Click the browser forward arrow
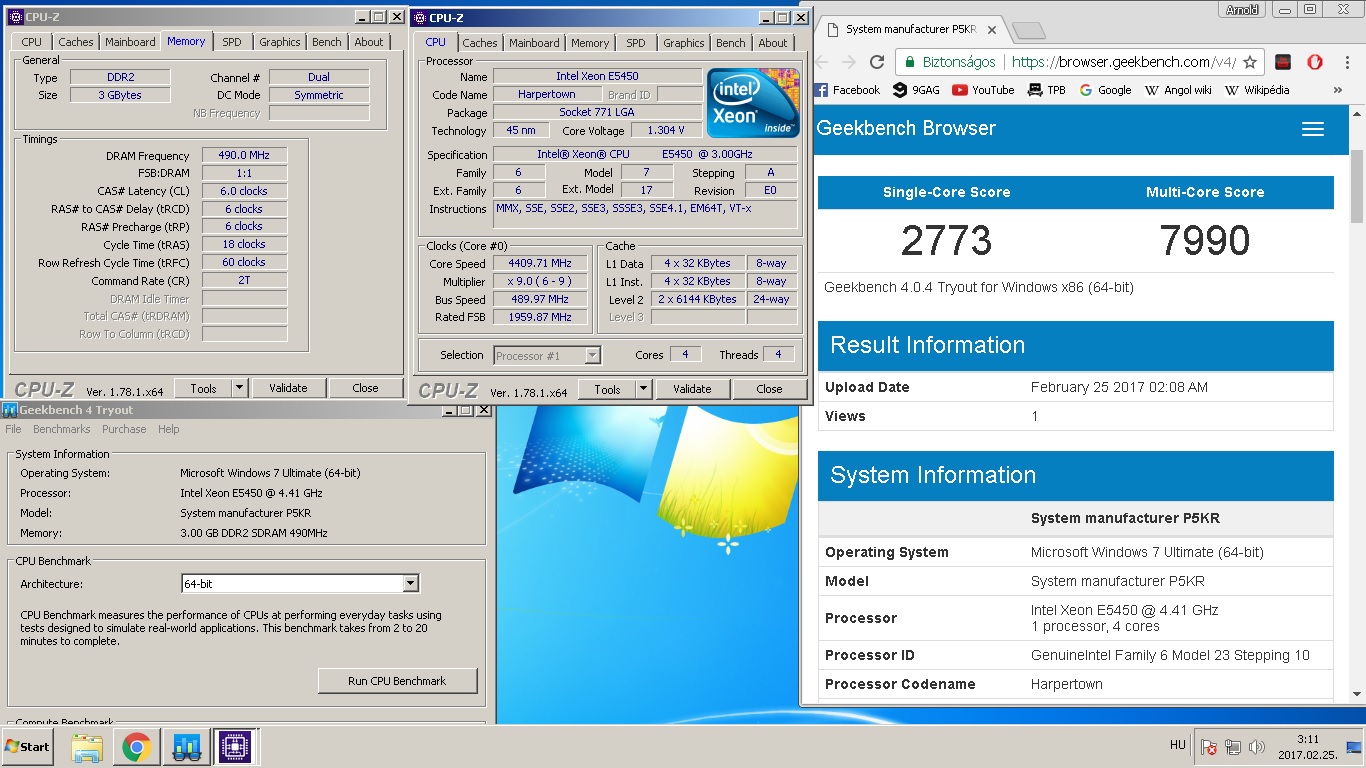This screenshot has height=768, width=1366. click(x=849, y=61)
